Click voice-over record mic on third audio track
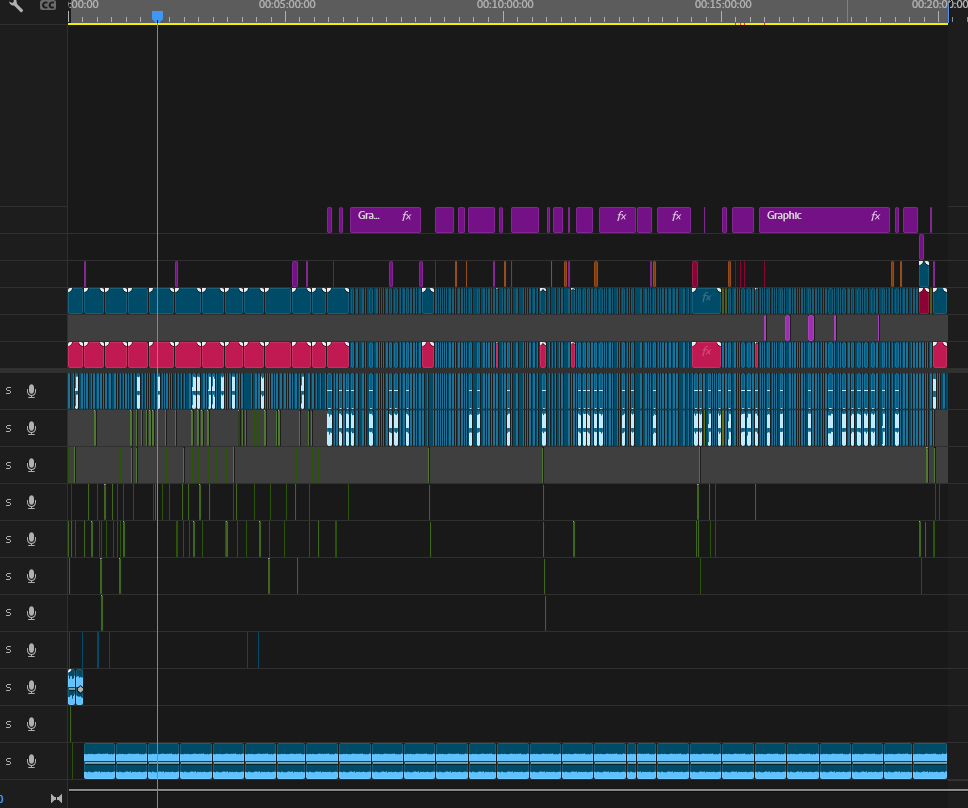Viewport: 968px width, 808px height. tap(31, 465)
